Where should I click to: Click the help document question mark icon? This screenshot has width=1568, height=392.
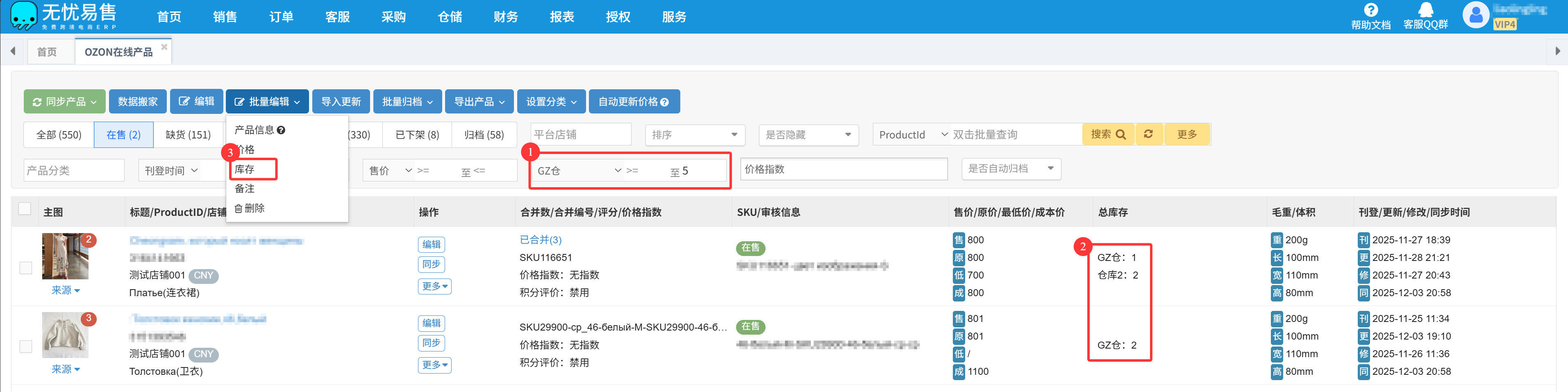click(1370, 10)
